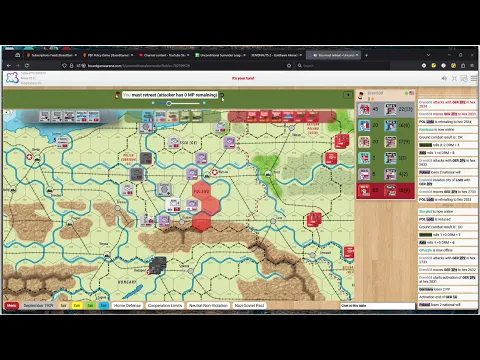Bookmark page with the star icon
This screenshot has height=360, width=480.
(289, 66)
